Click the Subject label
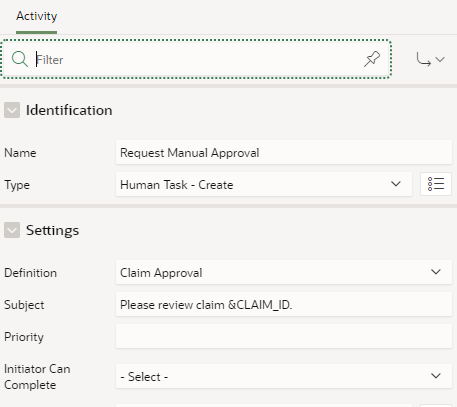Image resolution: width=457 pixels, height=407 pixels. pyautogui.click(x=24, y=305)
